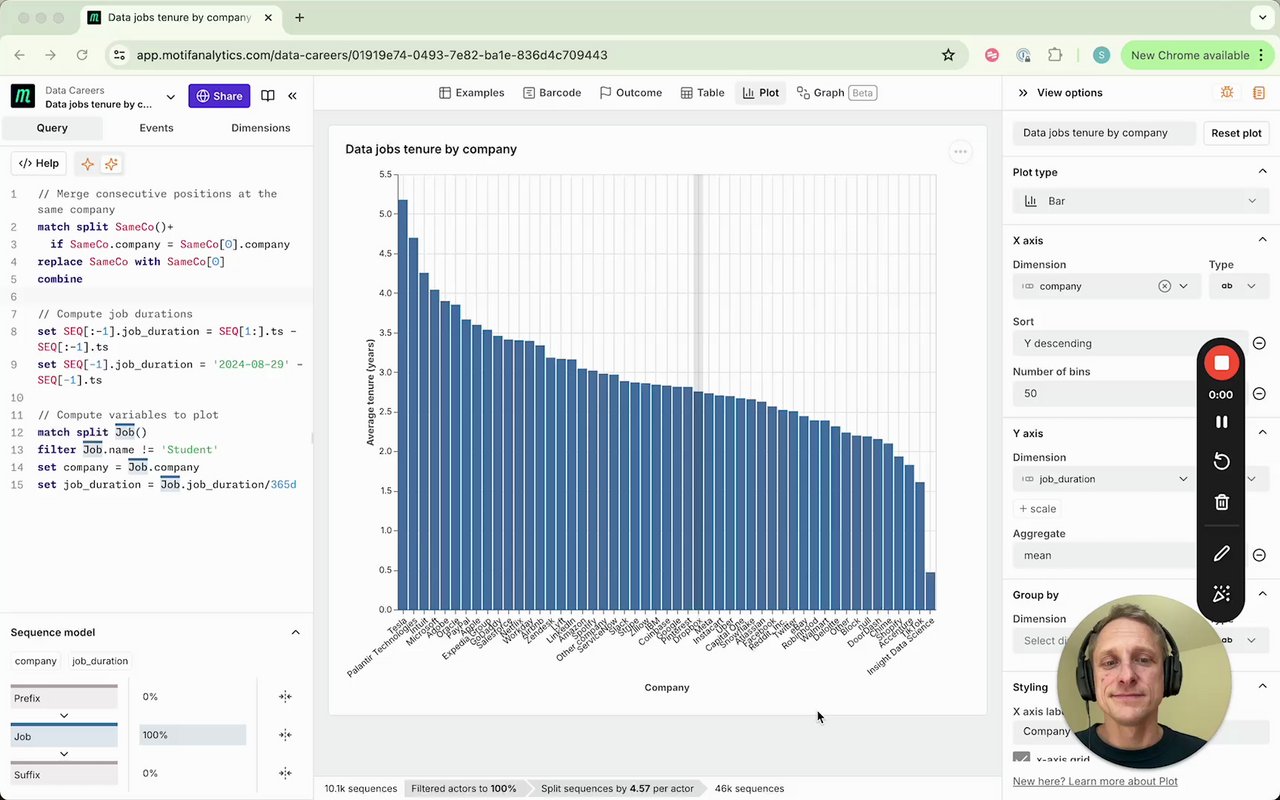Click the Reset plot button

pos(1236,133)
